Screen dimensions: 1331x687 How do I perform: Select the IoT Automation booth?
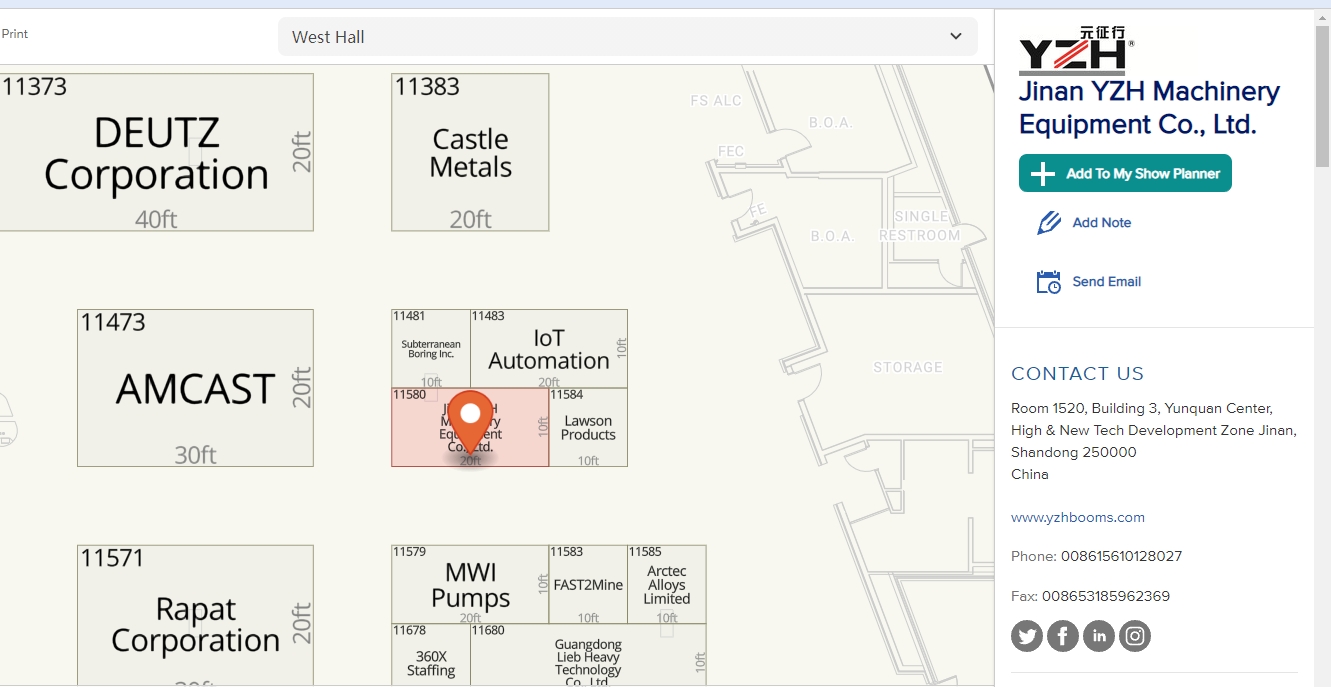click(x=548, y=349)
